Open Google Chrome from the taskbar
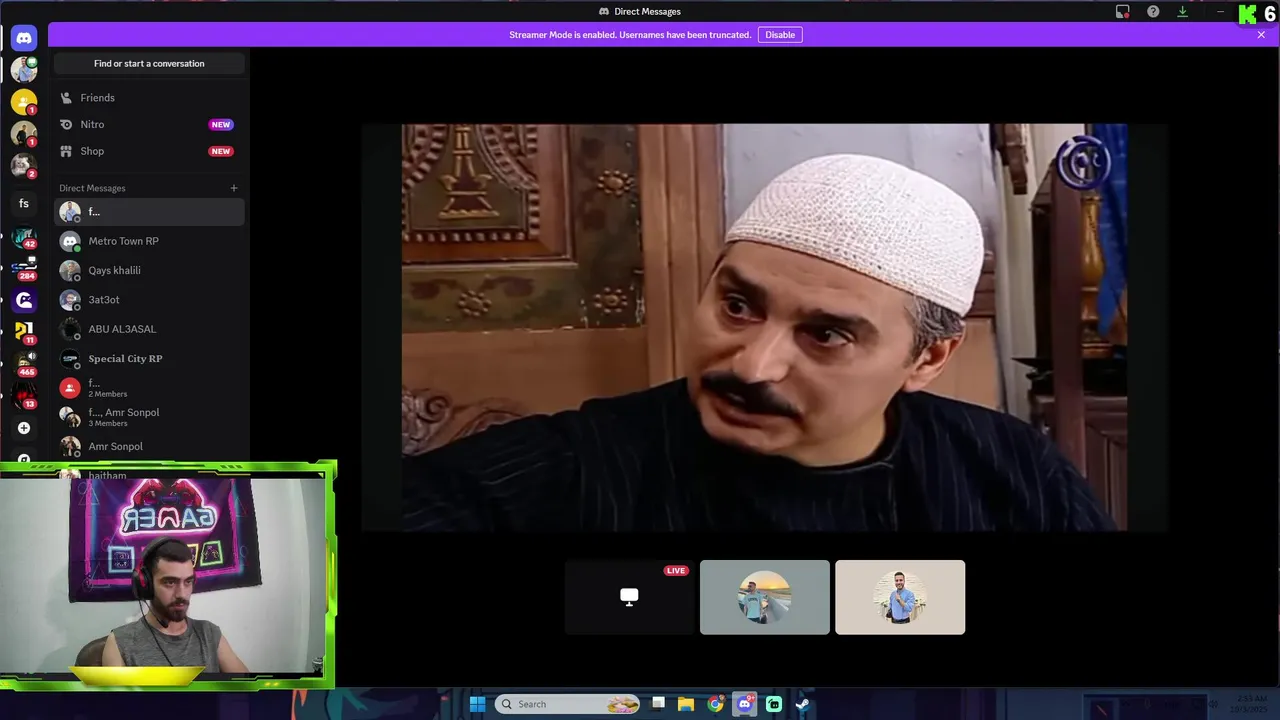This screenshot has height=720, width=1280. click(x=715, y=704)
